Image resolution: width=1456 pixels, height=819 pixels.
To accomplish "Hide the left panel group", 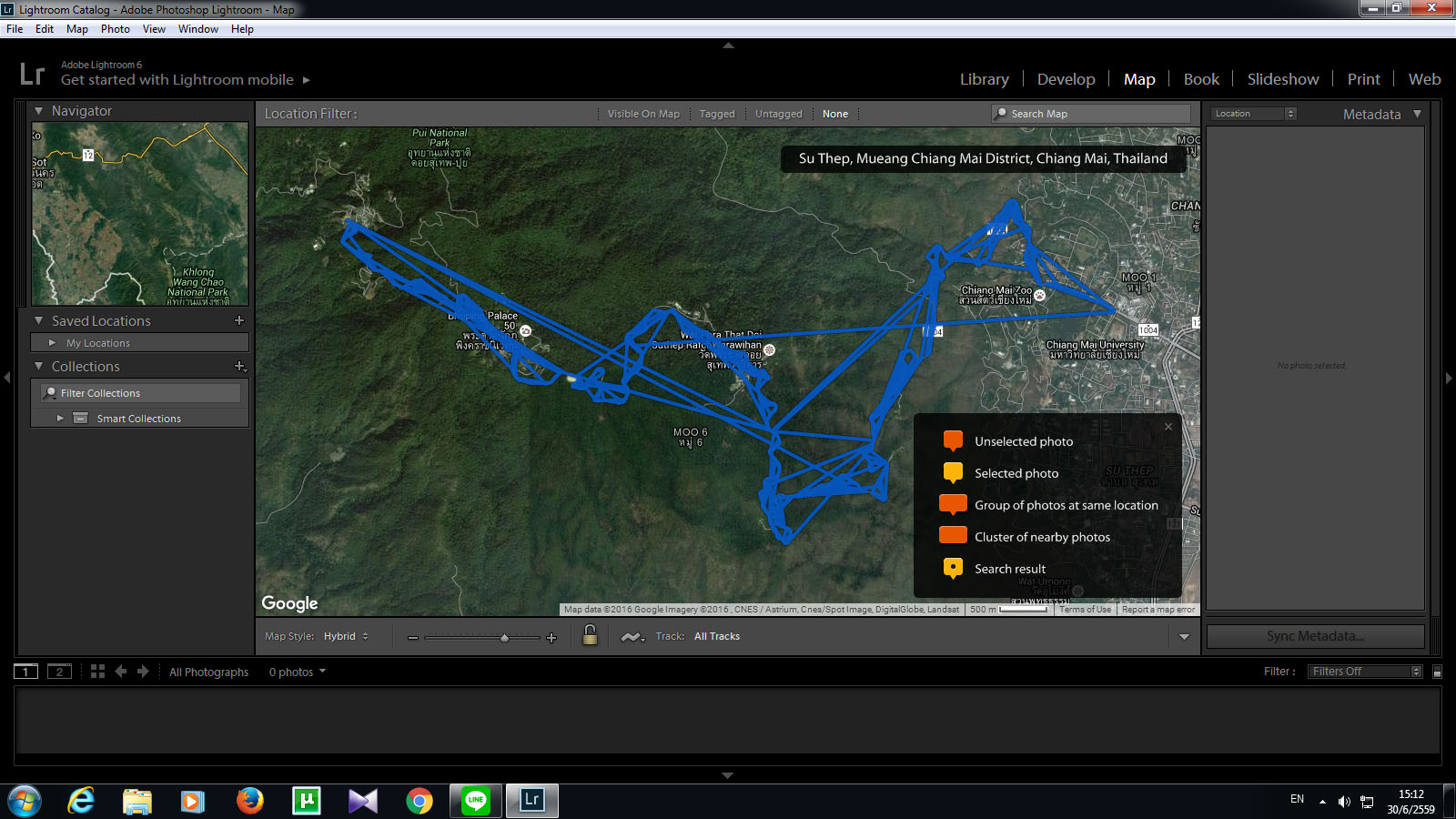I will tap(6, 378).
